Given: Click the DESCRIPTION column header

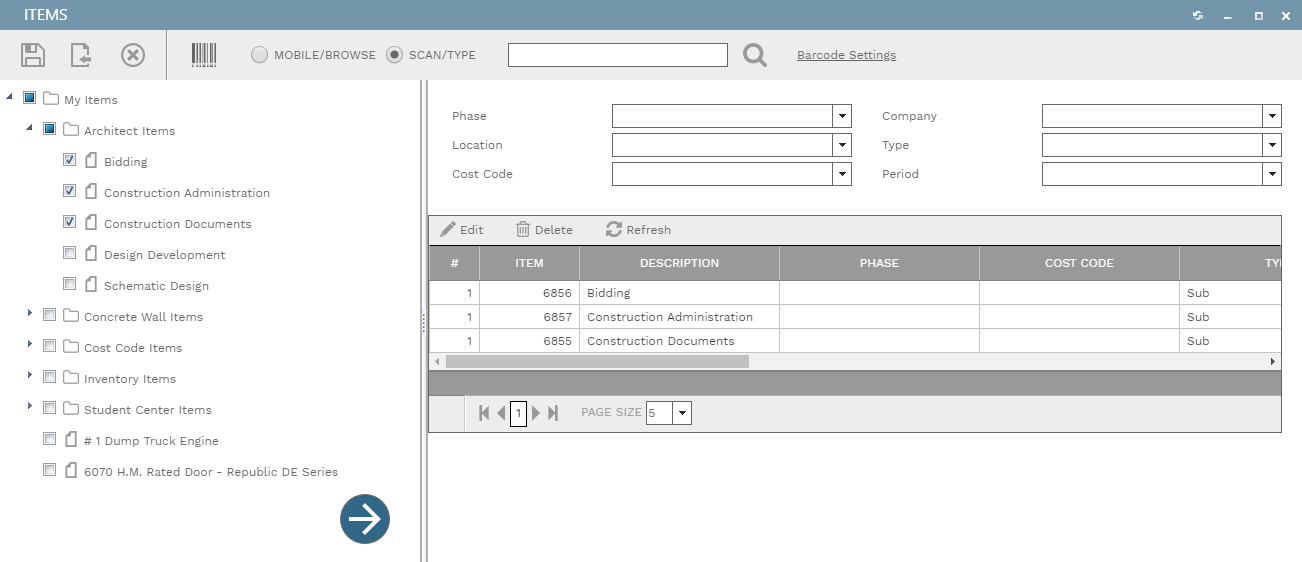Looking at the screenshot, I should coord(679,263).
